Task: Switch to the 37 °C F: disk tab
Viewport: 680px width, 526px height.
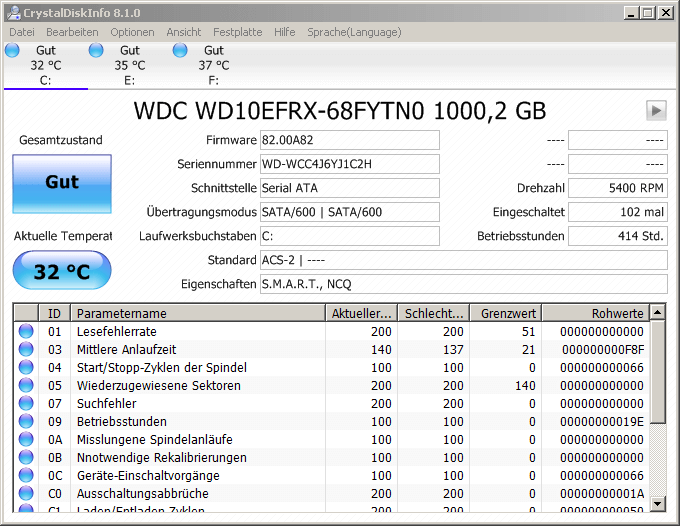Action: click(x=214, y=65)
